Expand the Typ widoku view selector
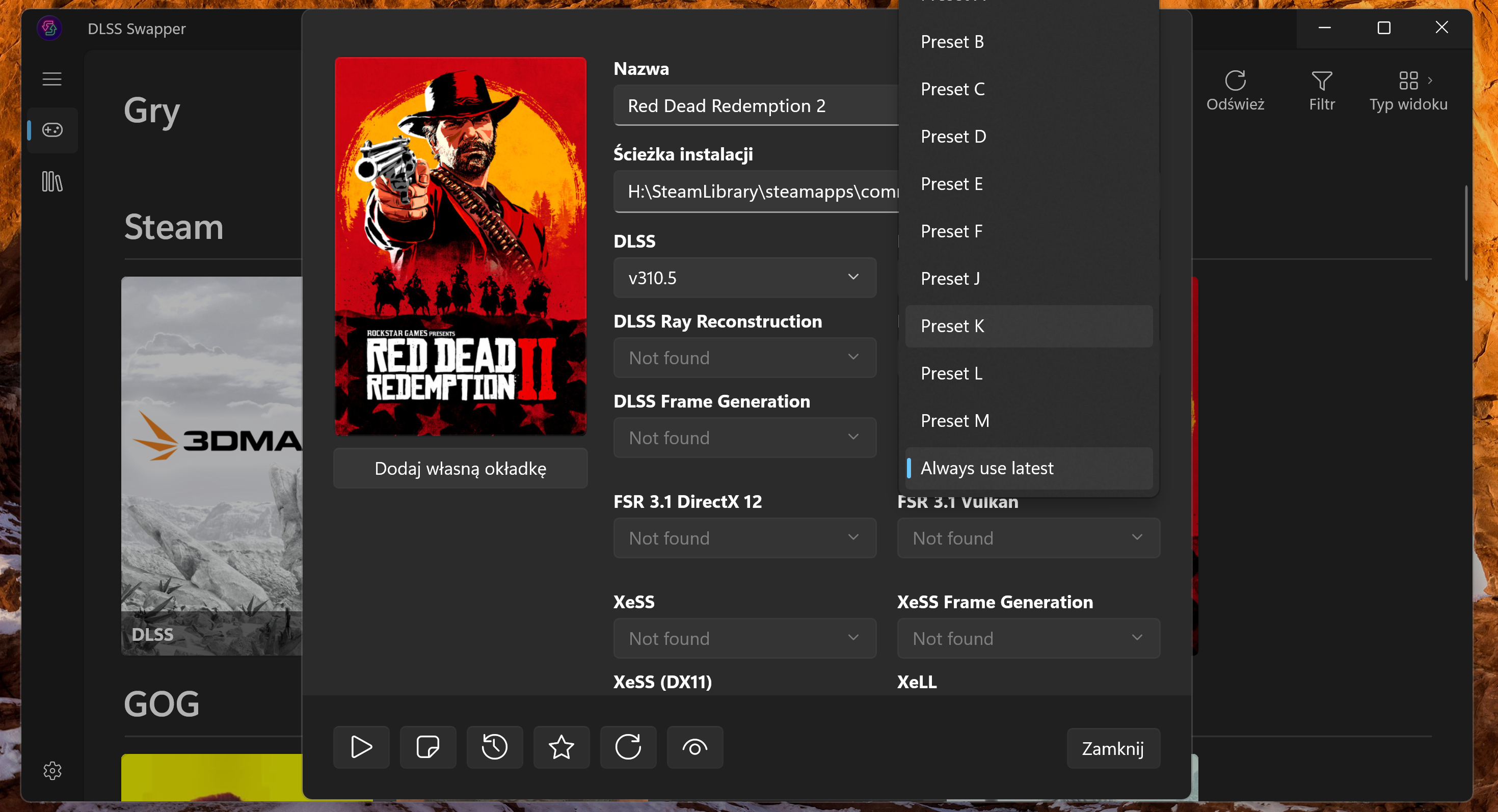 (1408, 90)
